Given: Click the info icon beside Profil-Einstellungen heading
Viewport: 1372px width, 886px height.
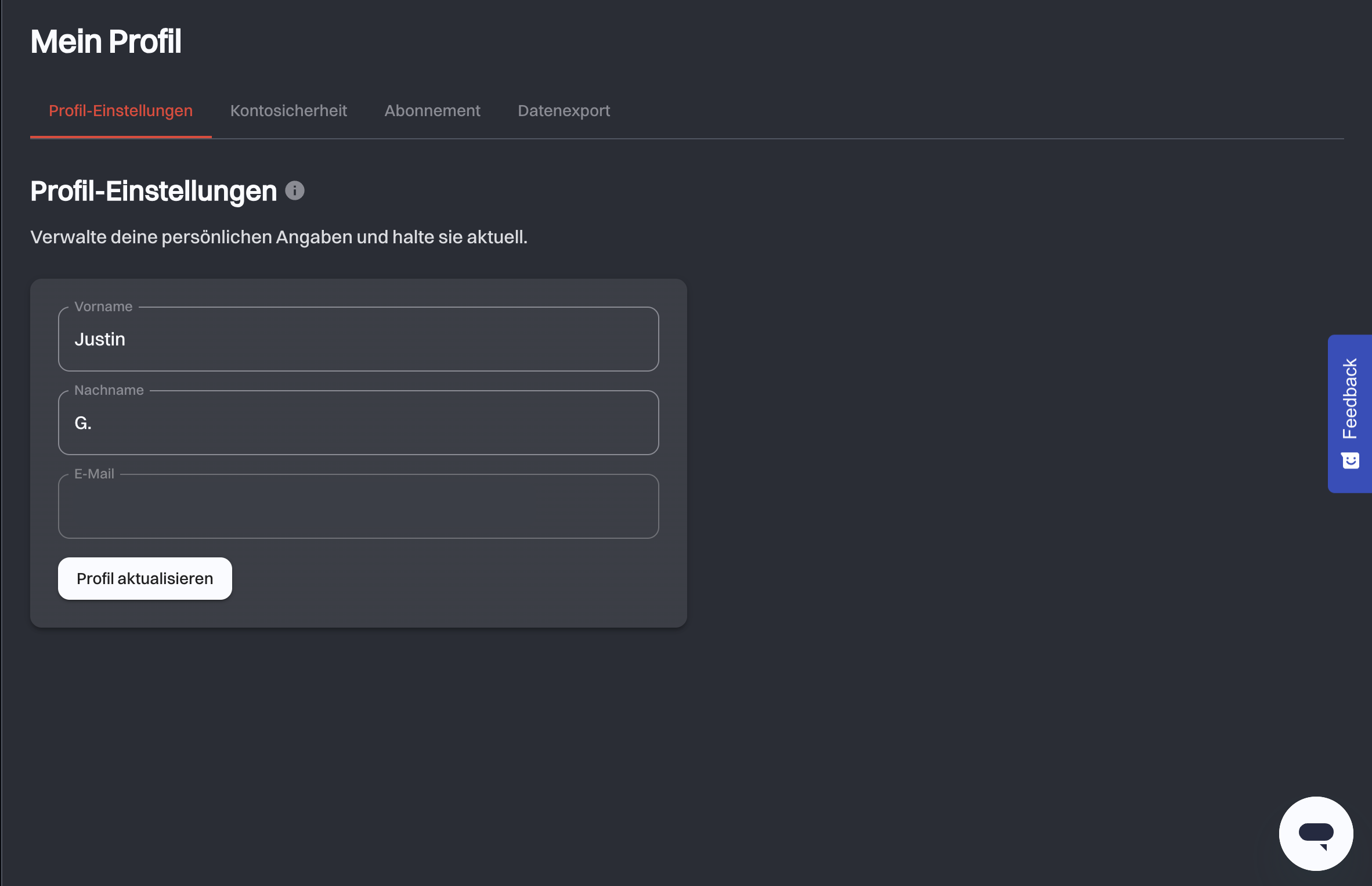Looking at the screenshot, I should (295, 191).
